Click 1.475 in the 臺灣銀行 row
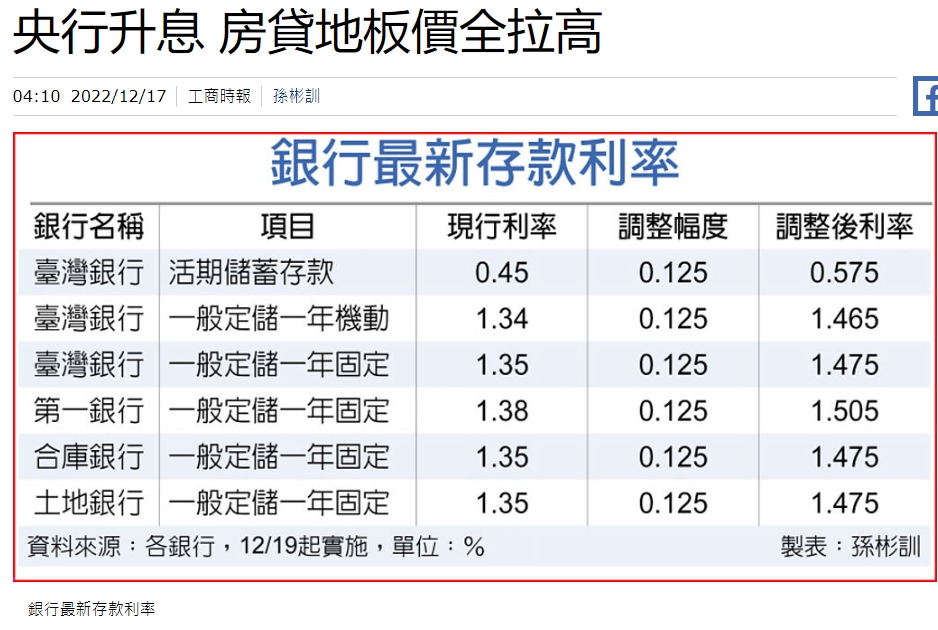This screenshot has width=938, height=630. tap(845, 365)
